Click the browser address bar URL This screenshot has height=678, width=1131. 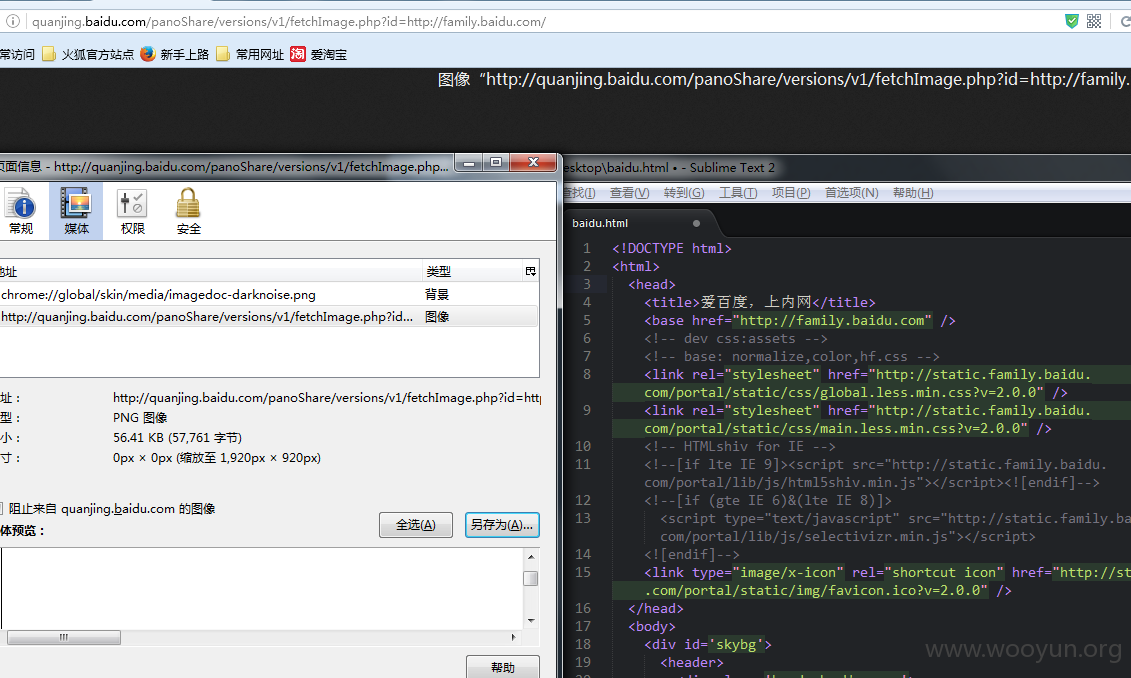289,22
